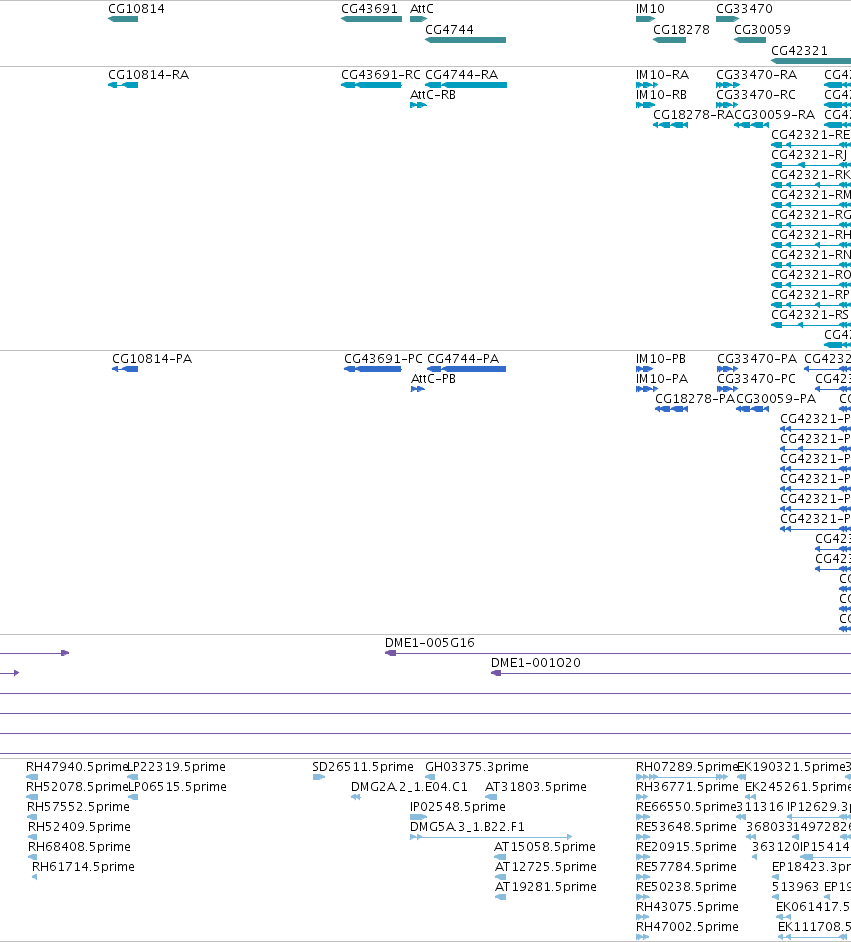Select the CG18278-PA protein label
The image size is (851, 942).
[695, 399]
